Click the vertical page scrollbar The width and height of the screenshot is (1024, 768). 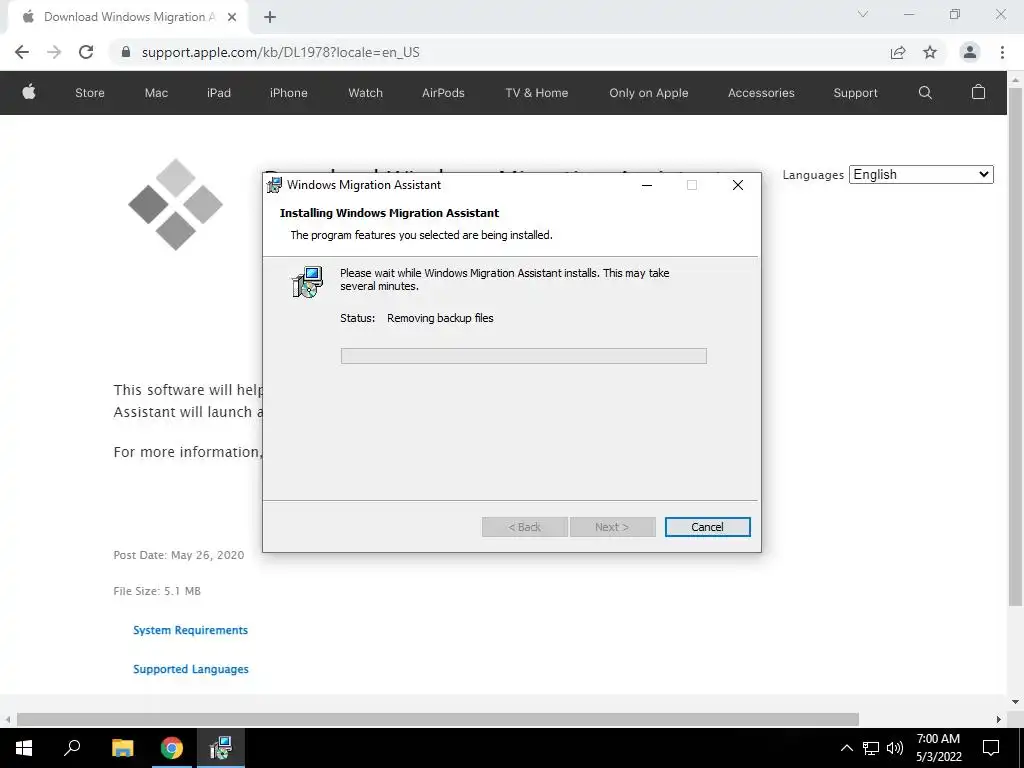(x=1015, y=346)
